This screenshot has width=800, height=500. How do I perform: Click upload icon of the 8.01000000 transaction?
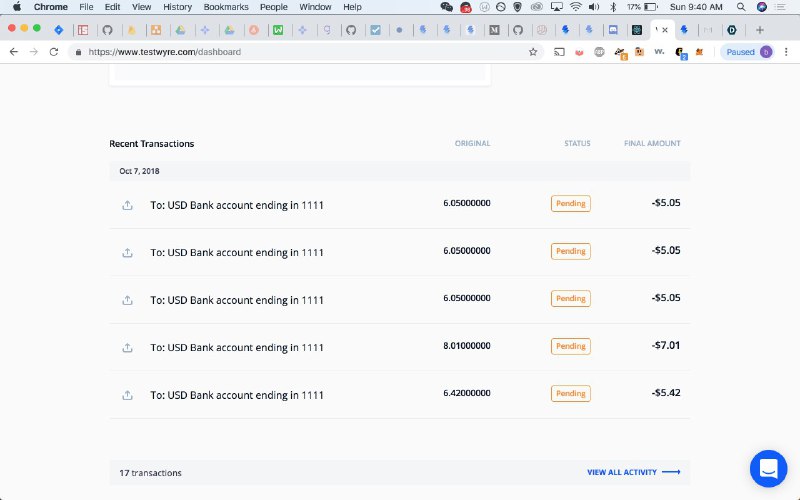(128, 347)
